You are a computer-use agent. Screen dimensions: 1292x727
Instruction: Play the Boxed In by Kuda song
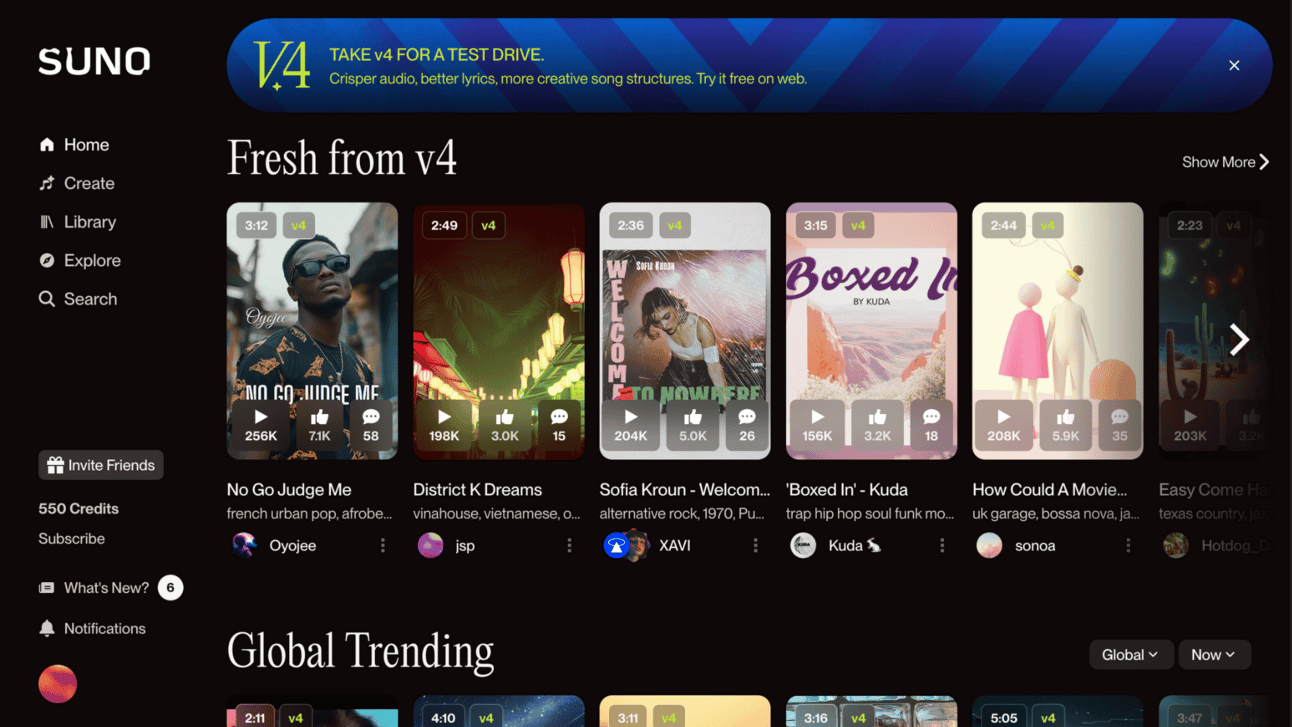817,424
